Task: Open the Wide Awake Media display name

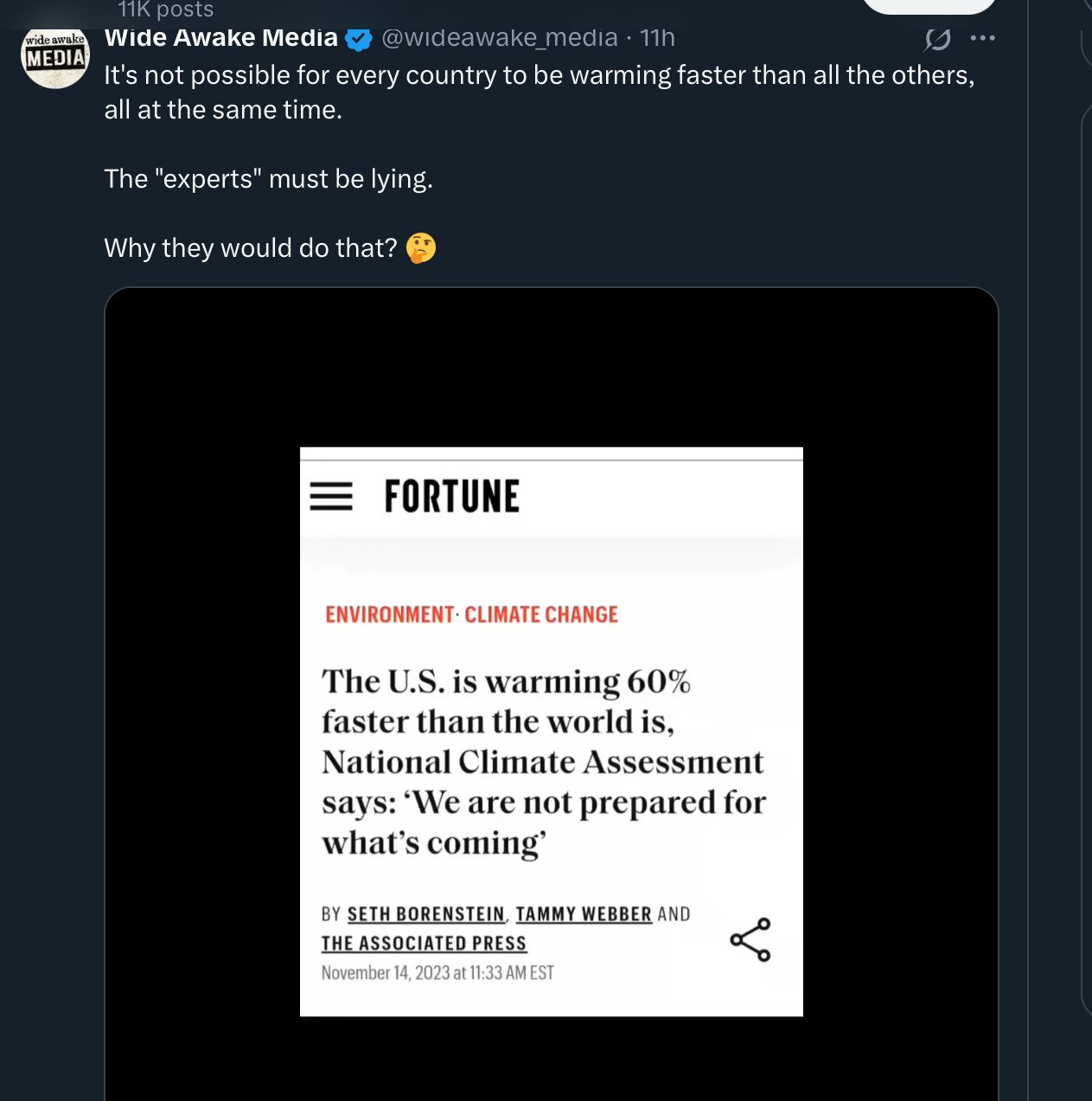Action: tap(220, 38)
